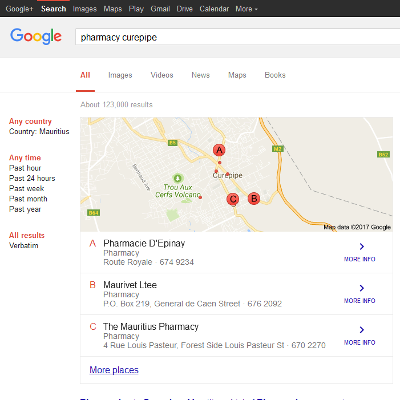Click the Trou Aux Cerfs Volcano park icon

(178, 178)
